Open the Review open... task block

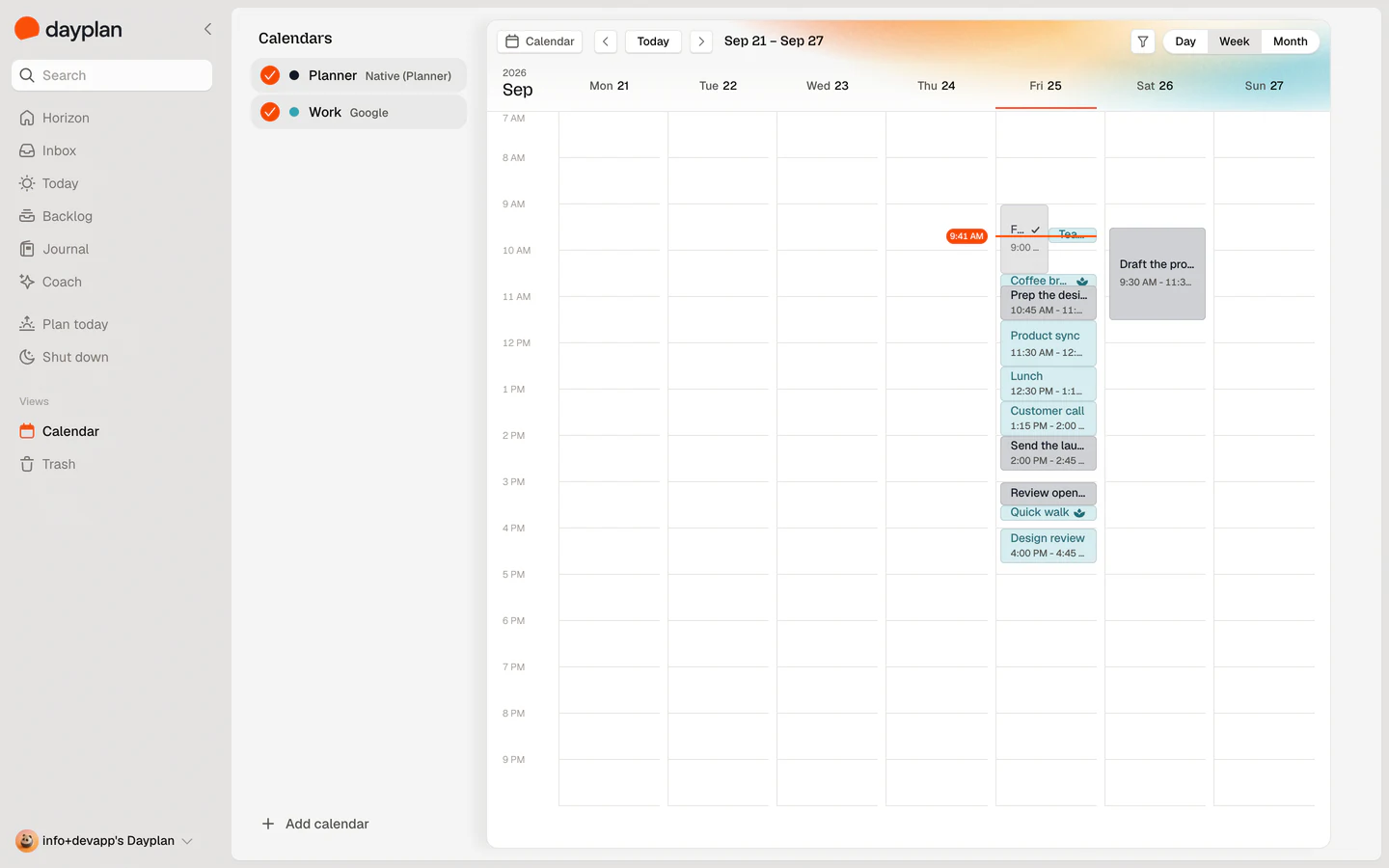point(1049,493)
